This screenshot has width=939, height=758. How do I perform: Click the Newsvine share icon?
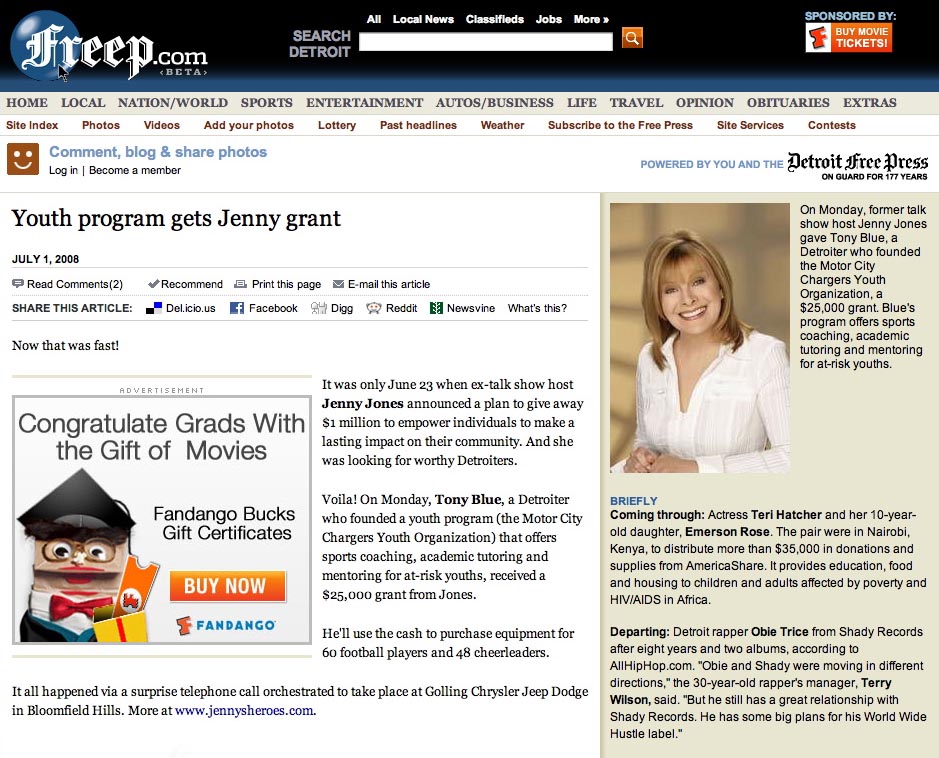436,308
